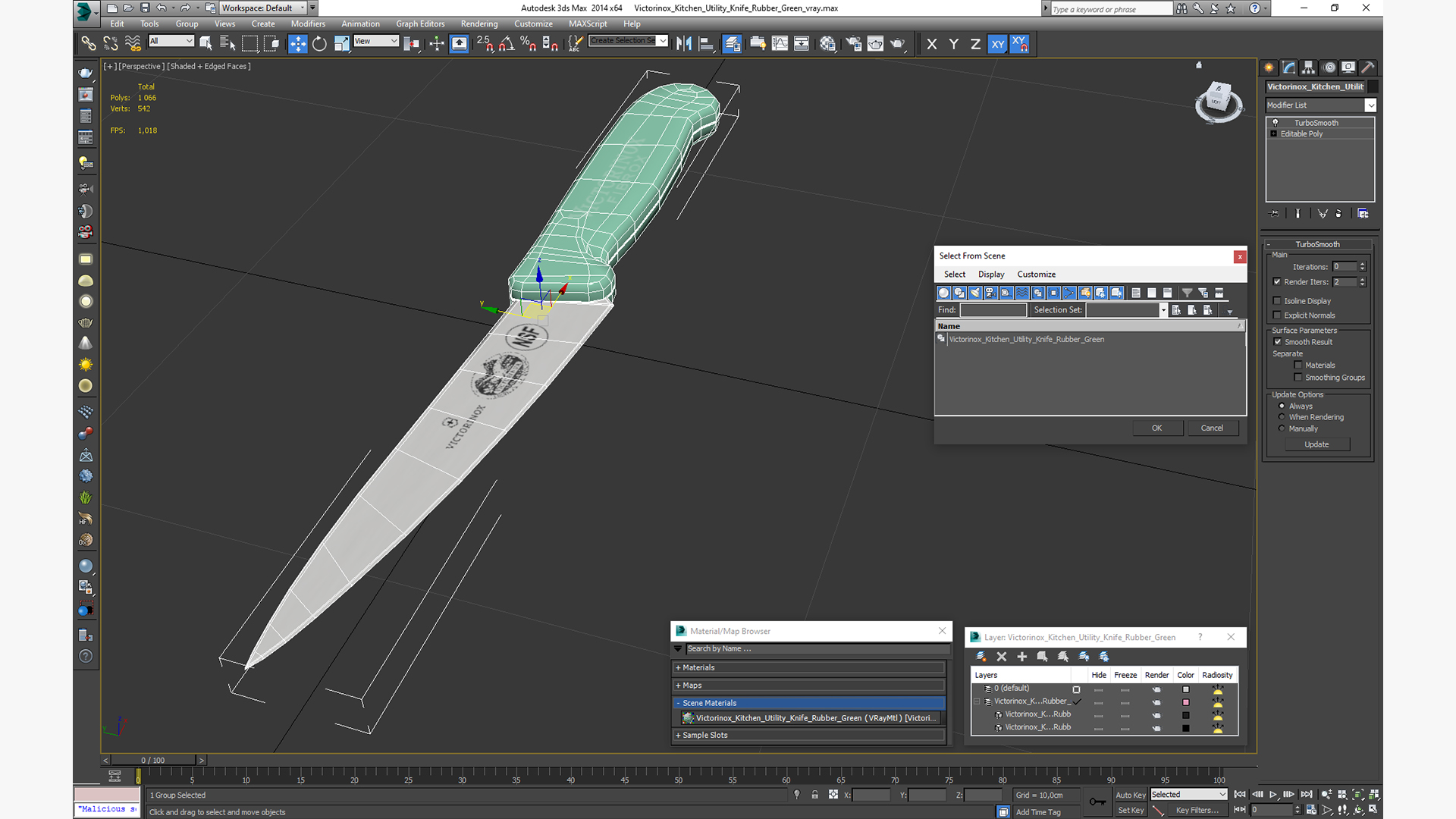
Task: Toggle the Render Iters checkbox
Action: (x=1277, y=282)
